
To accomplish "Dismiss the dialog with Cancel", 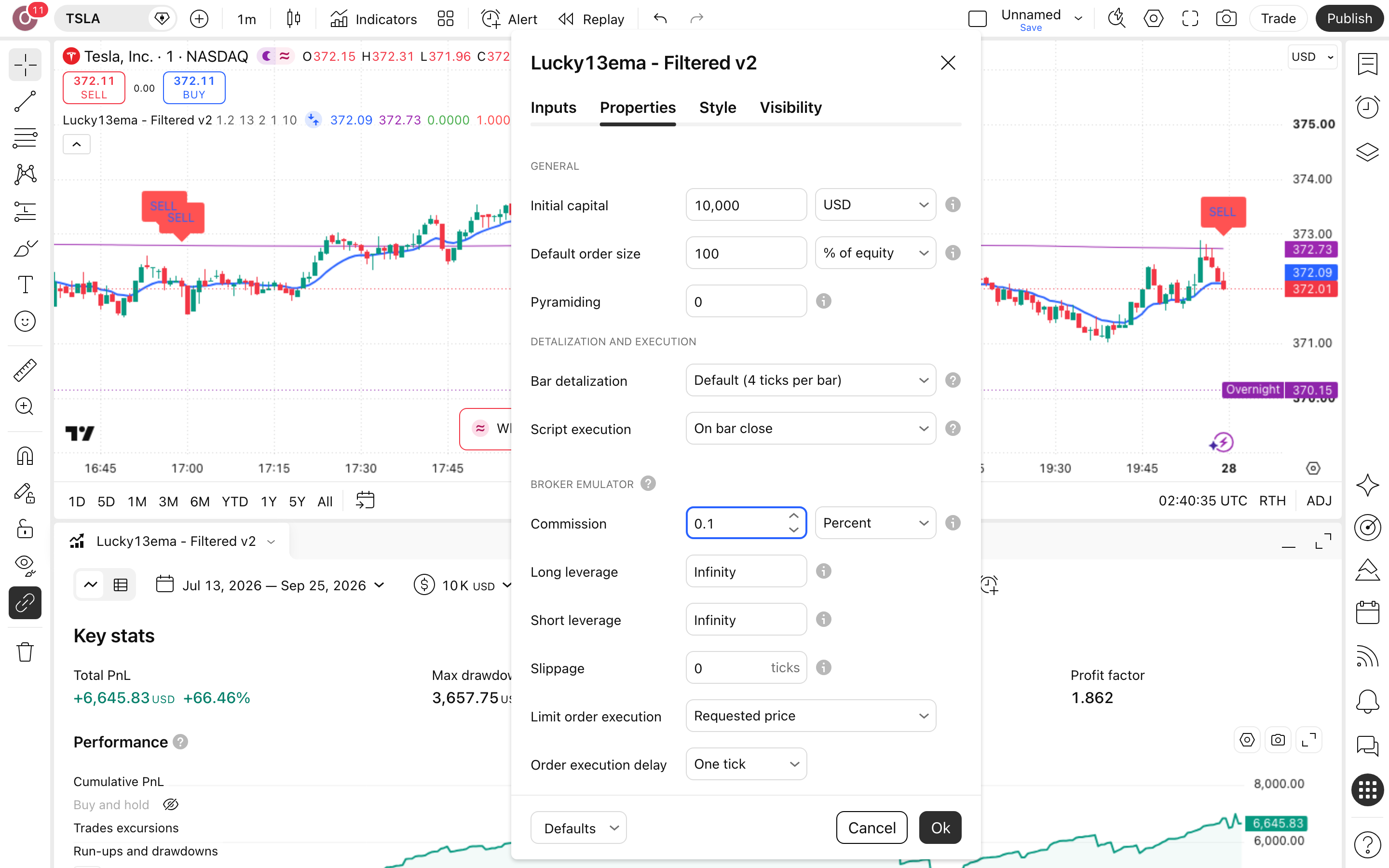I will (872, 827).
